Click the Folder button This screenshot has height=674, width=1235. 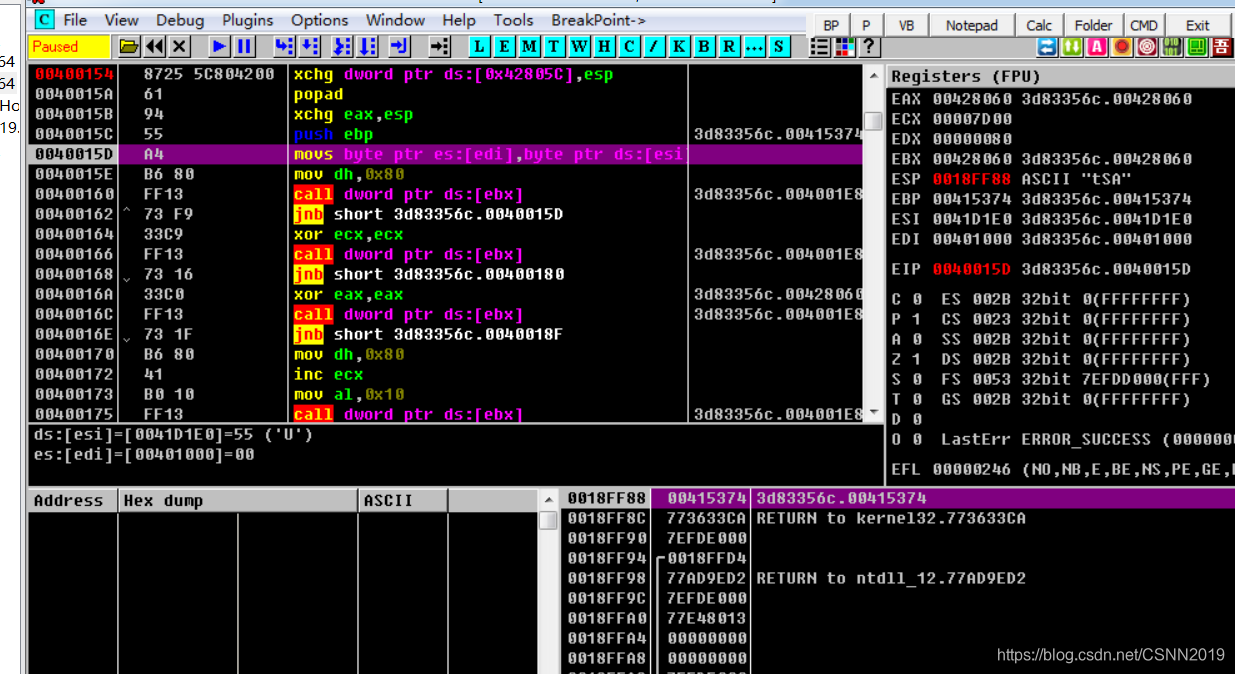(x=1094, y=25)
